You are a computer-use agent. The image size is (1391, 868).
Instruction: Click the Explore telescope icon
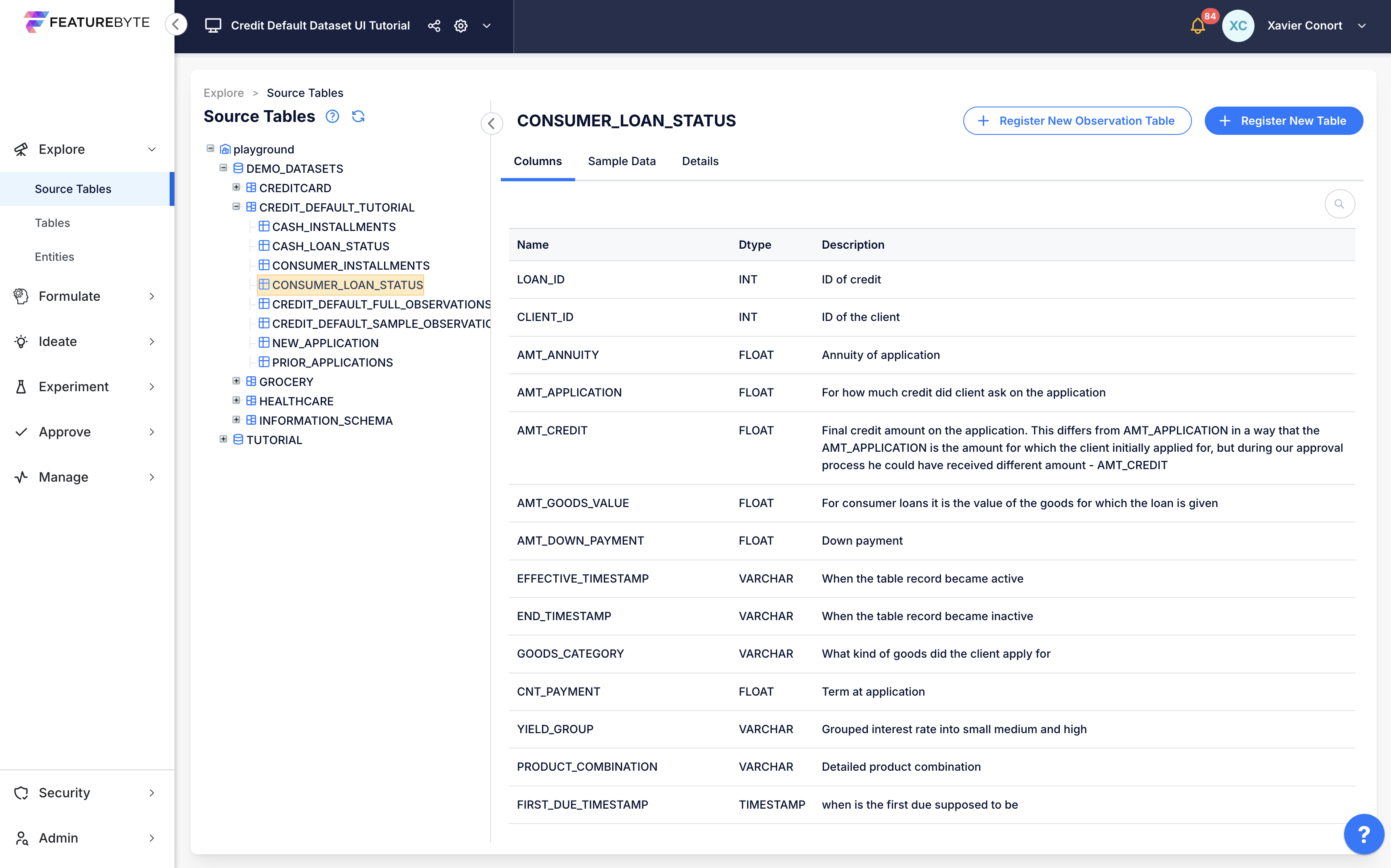(x=21, y=149)
